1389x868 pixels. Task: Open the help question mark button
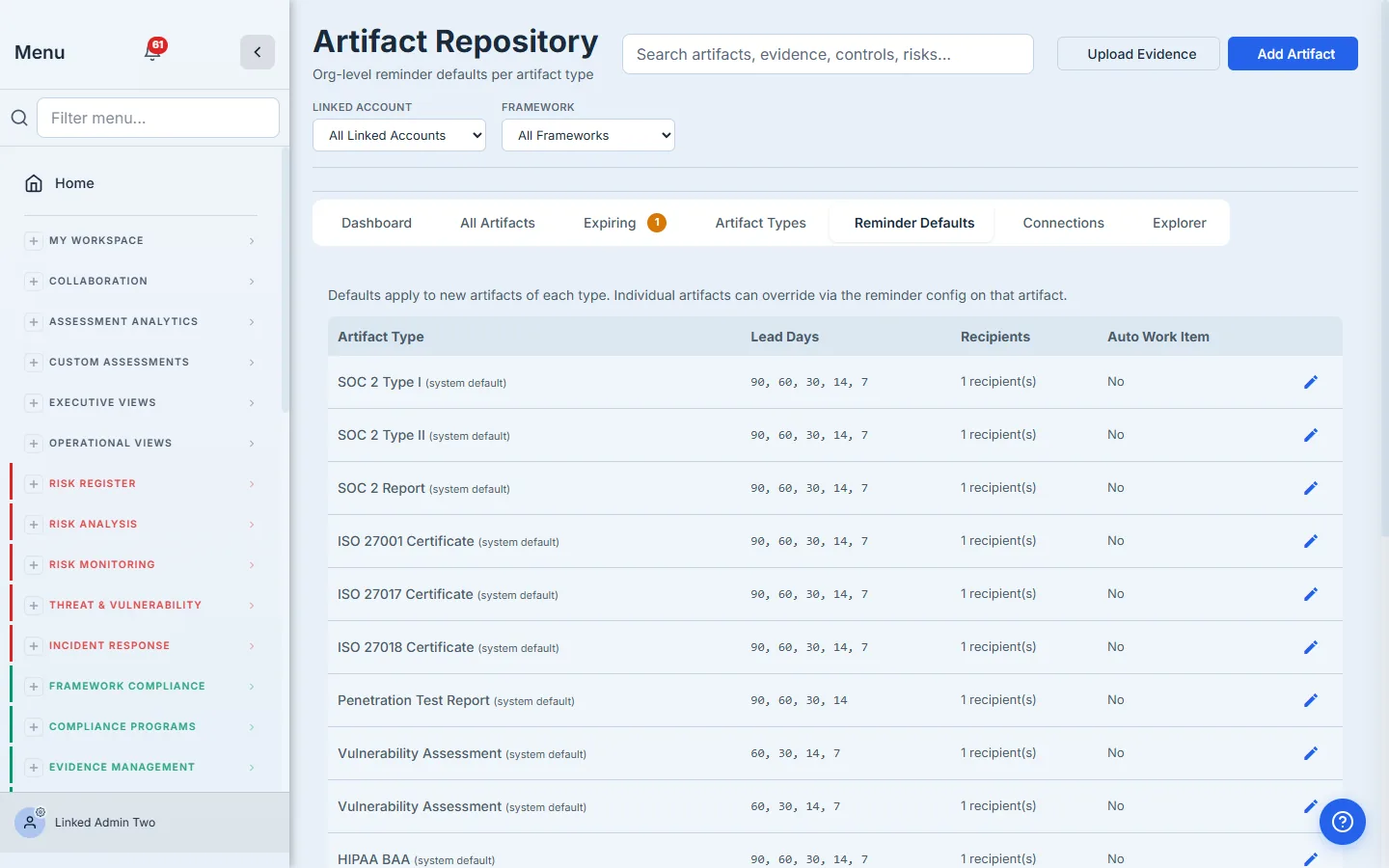click(x=1343, y=822)
